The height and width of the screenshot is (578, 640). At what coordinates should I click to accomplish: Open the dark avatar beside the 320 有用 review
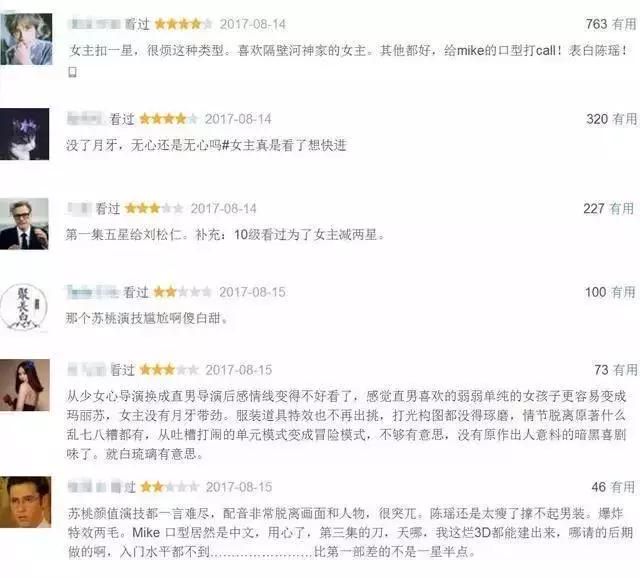coord(24,134)
